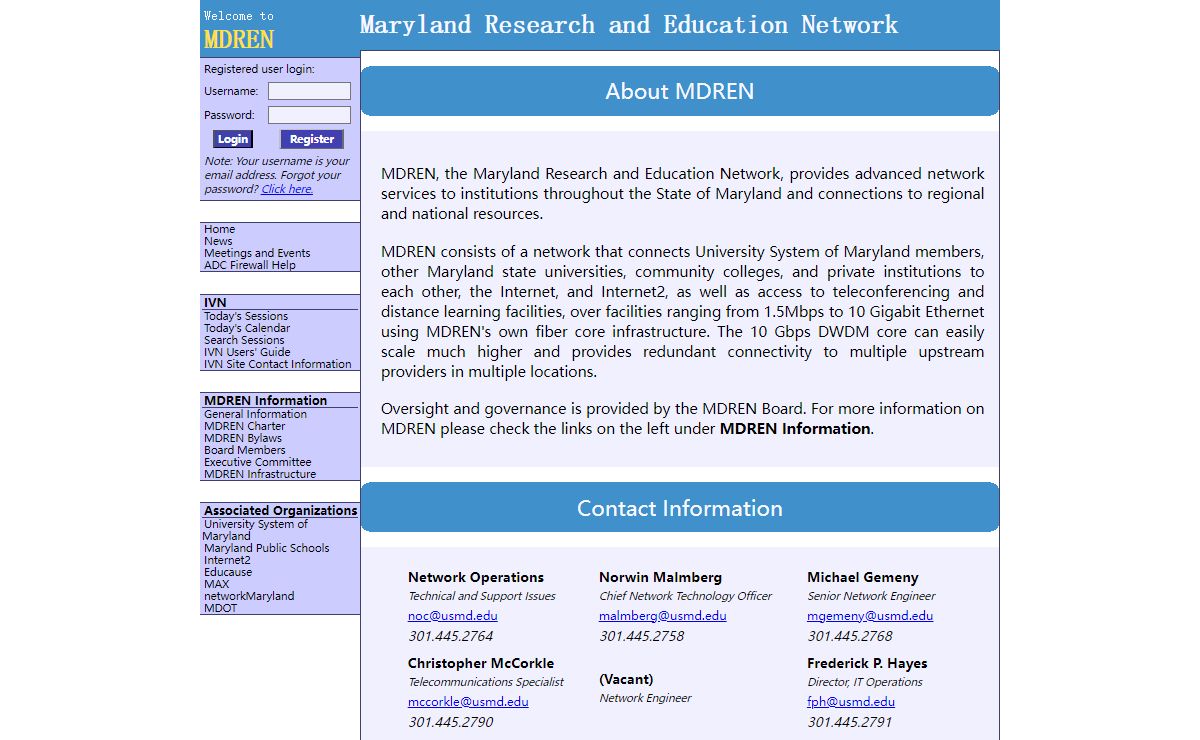This screenshot has width=1200, height=740.
Task: Focus the Password input field
Action: point(309,115)
